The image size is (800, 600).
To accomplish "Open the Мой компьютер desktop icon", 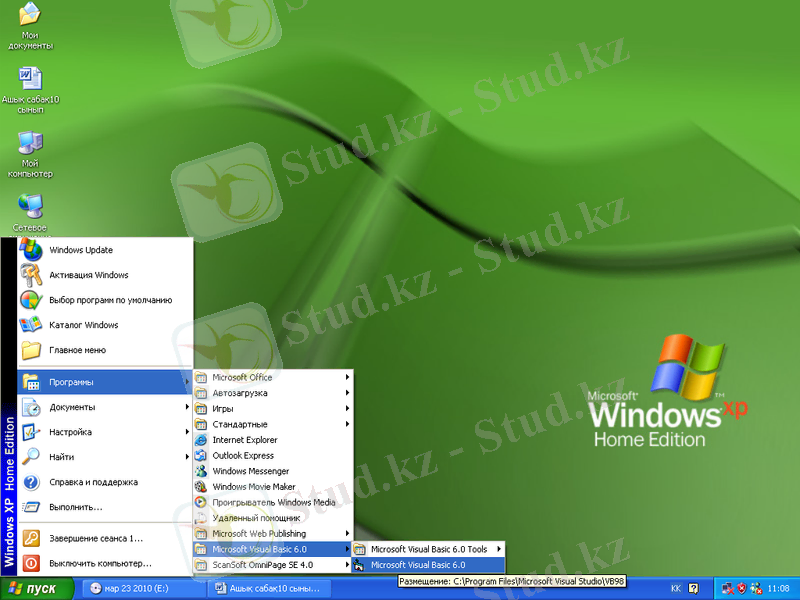I will [x=30, y=143].
